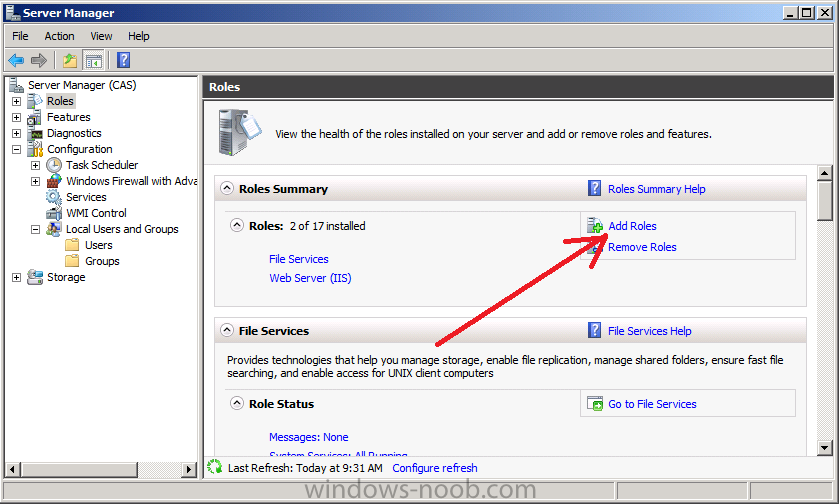Click the green refresh icon in status area
This screenshot has width=840, height=504.
(215, 467)
